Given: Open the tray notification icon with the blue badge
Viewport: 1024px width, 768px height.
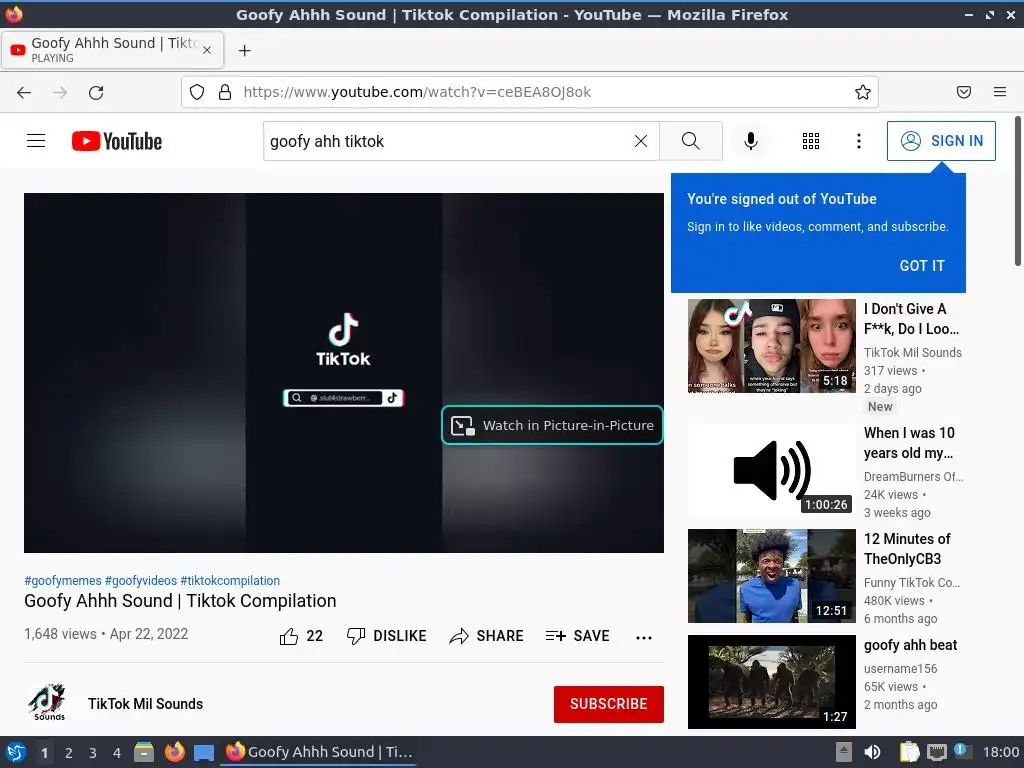Looking at the screenshot, I should point(962,752).
